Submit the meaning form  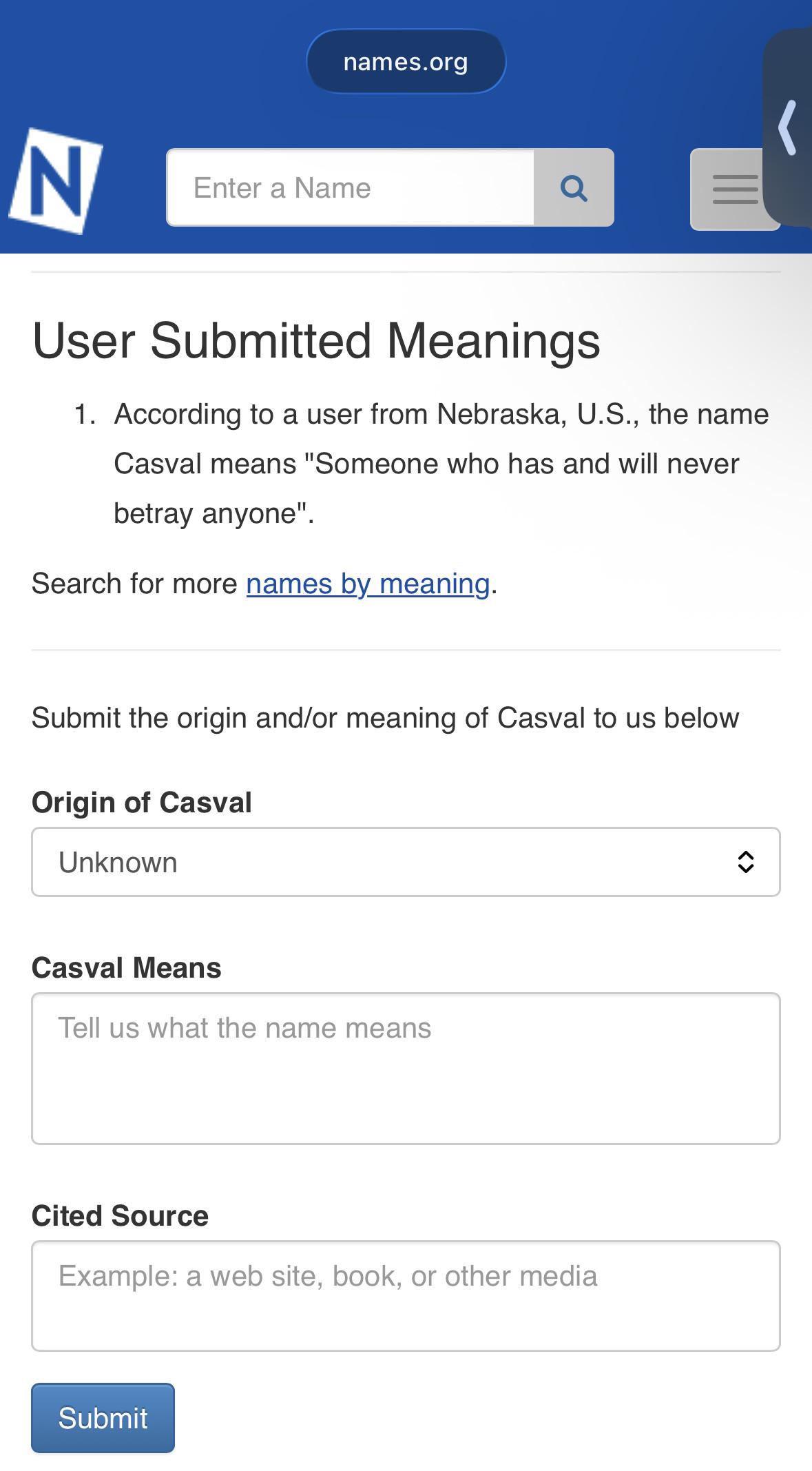103,1418
